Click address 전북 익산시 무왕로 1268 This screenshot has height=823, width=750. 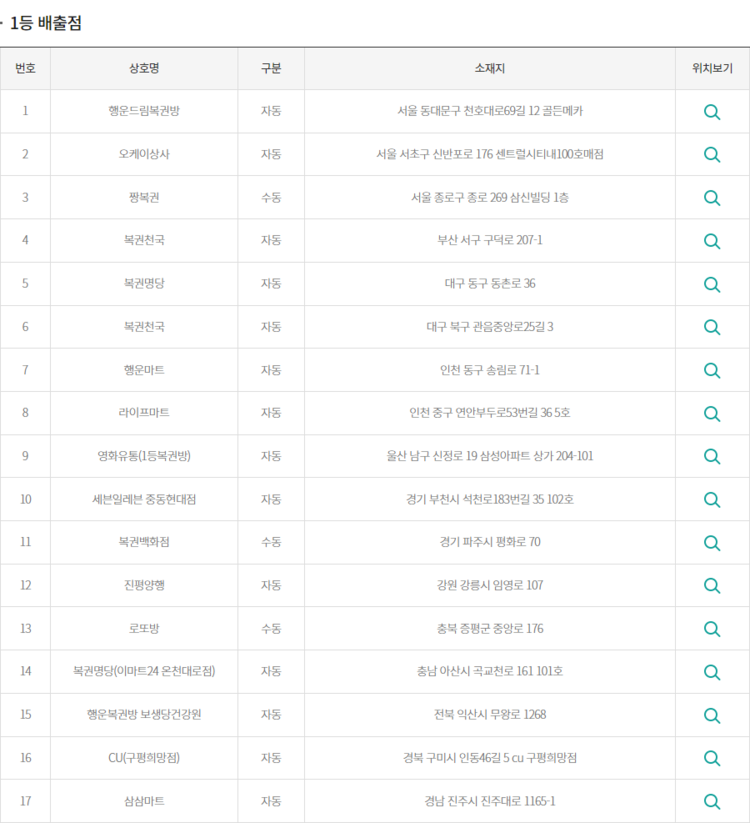point(490,714)
